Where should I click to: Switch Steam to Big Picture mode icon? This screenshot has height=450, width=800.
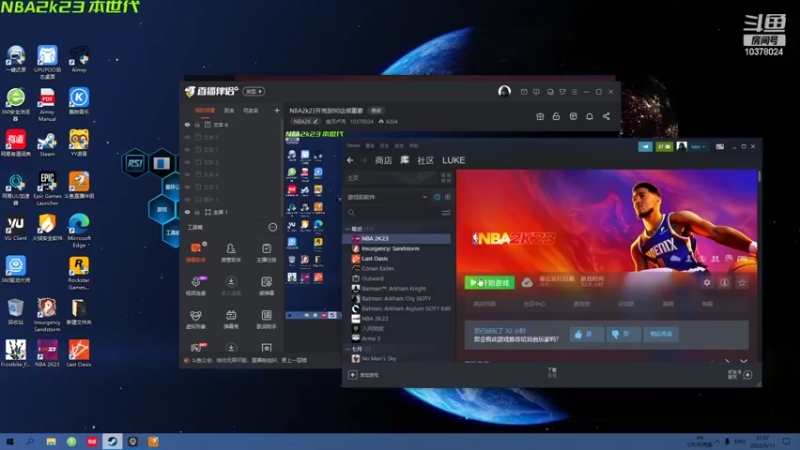pos(719,146)
